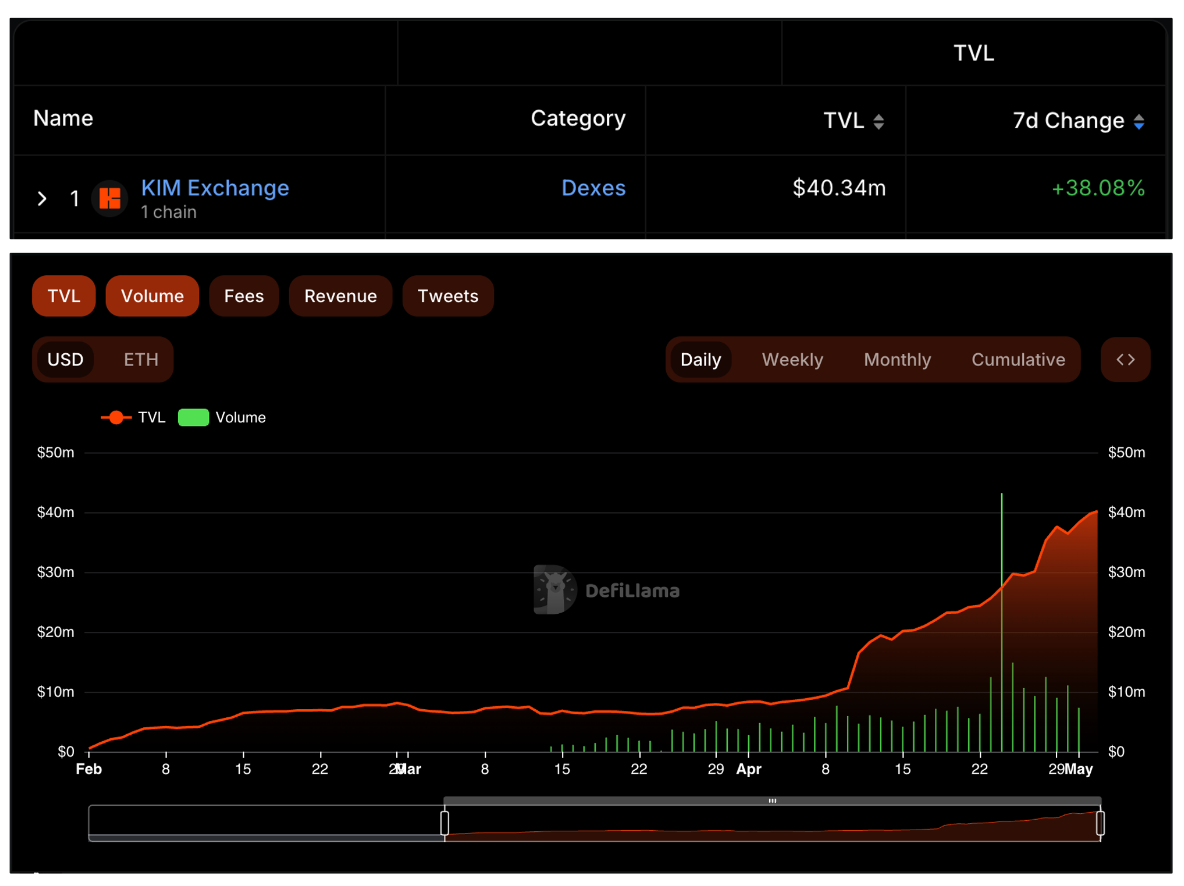Click the +38.08% change value
This screenshot has height=886, width=1184.
click(x=1098, y=188)
